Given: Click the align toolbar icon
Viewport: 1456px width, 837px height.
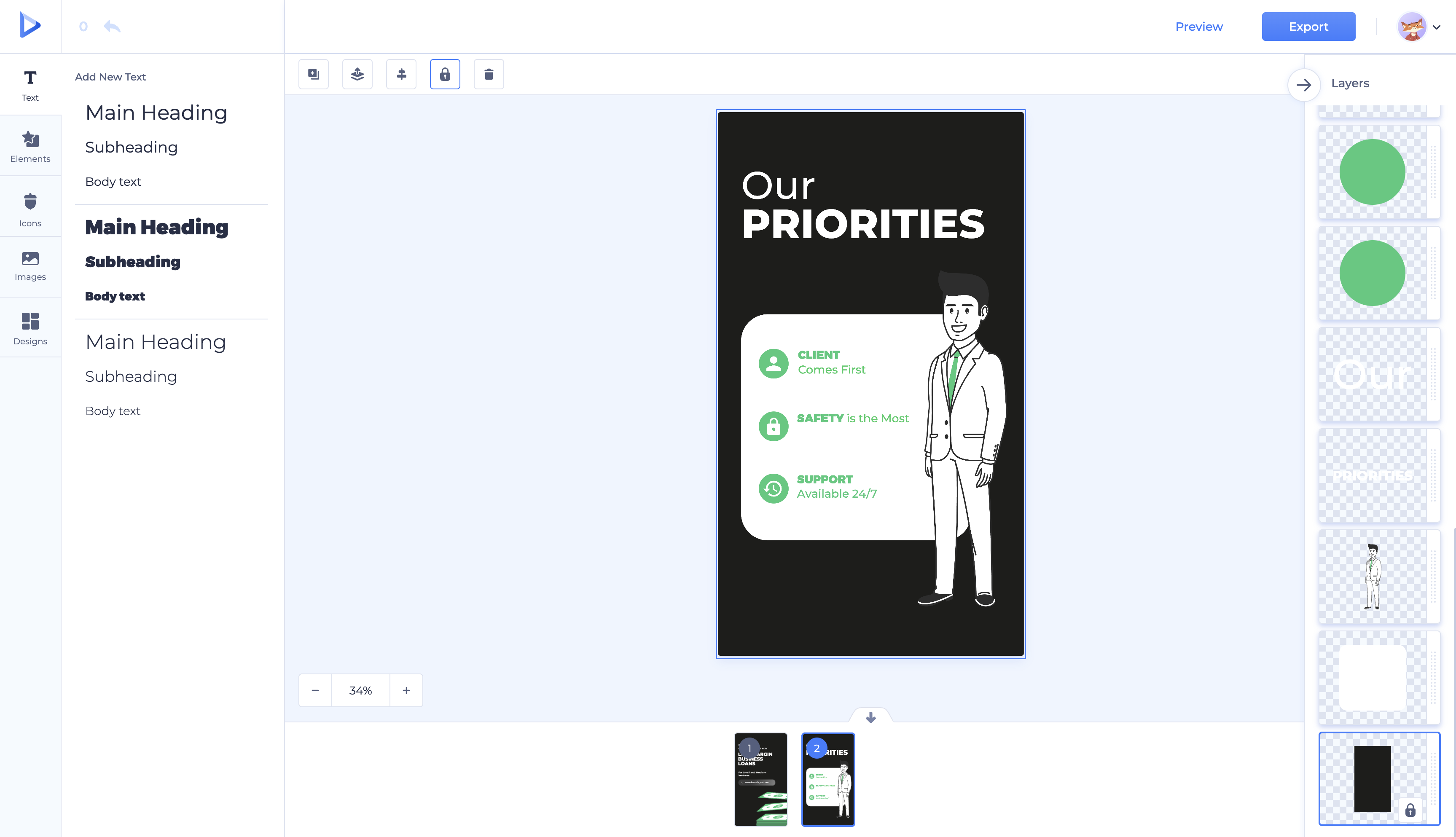Looking at the screenshot, I should pos(401,74).
